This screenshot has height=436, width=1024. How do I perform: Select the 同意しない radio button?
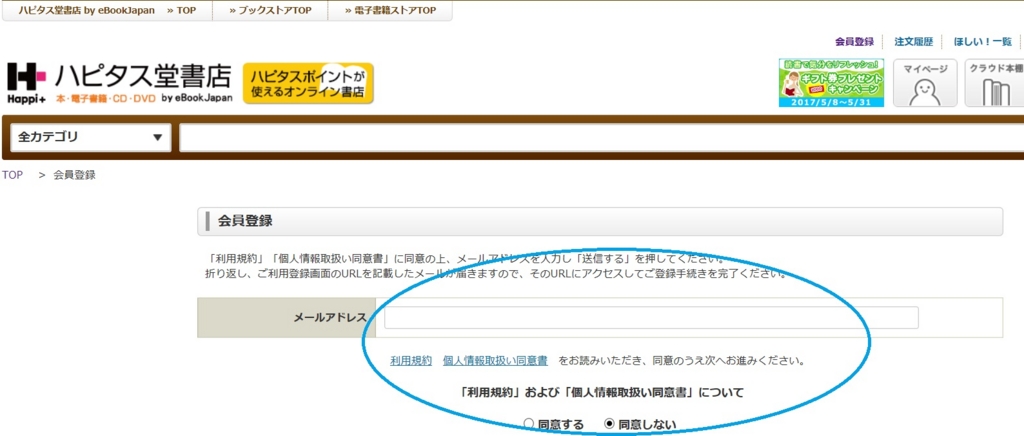609,424
